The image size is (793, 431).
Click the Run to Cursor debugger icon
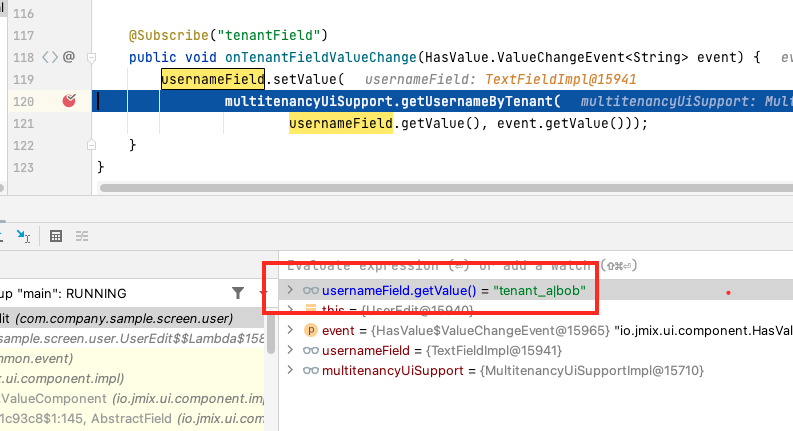pyautogui.click(x=23, y=236)
